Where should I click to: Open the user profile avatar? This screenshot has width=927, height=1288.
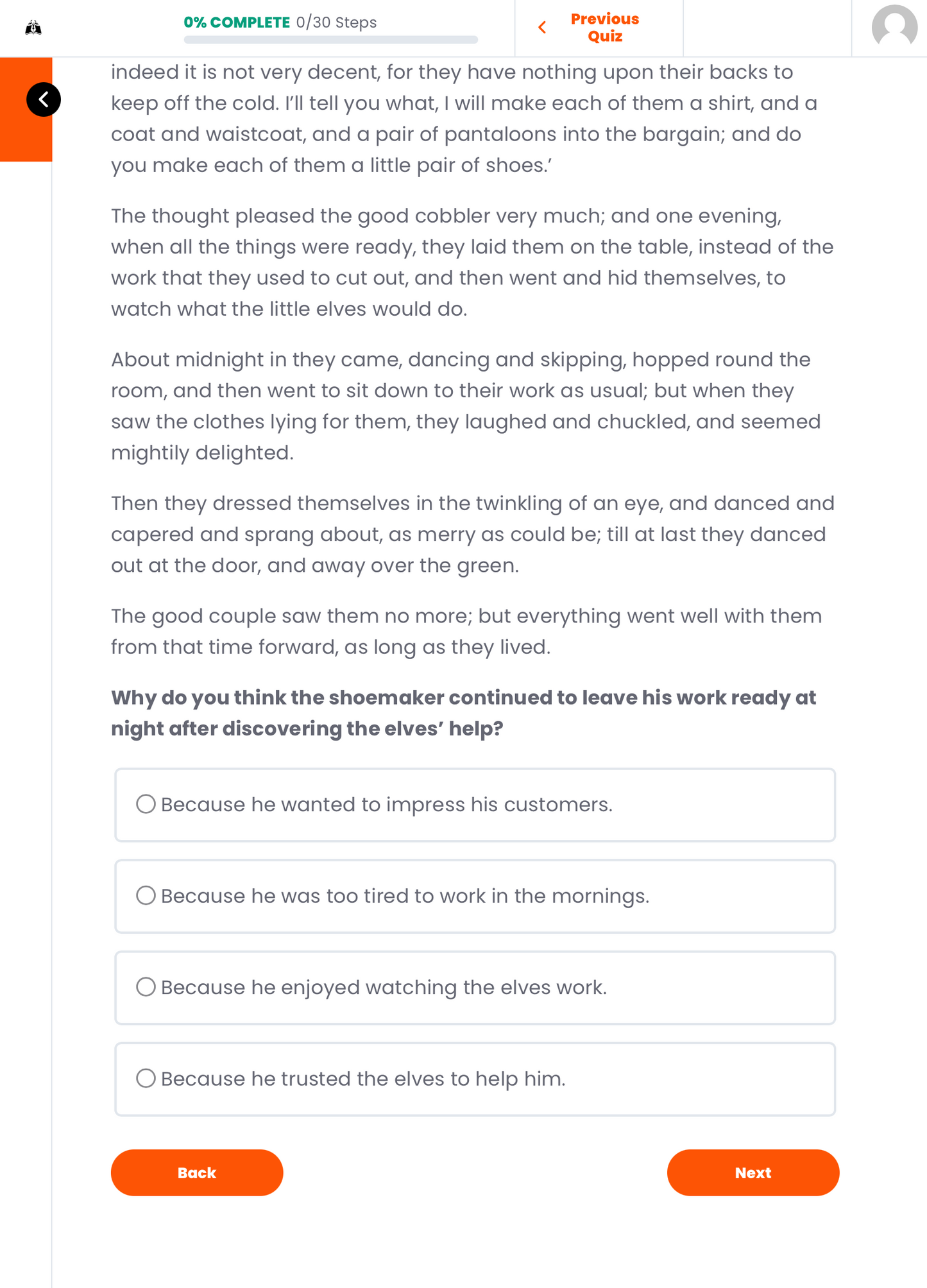coord(894,28)
